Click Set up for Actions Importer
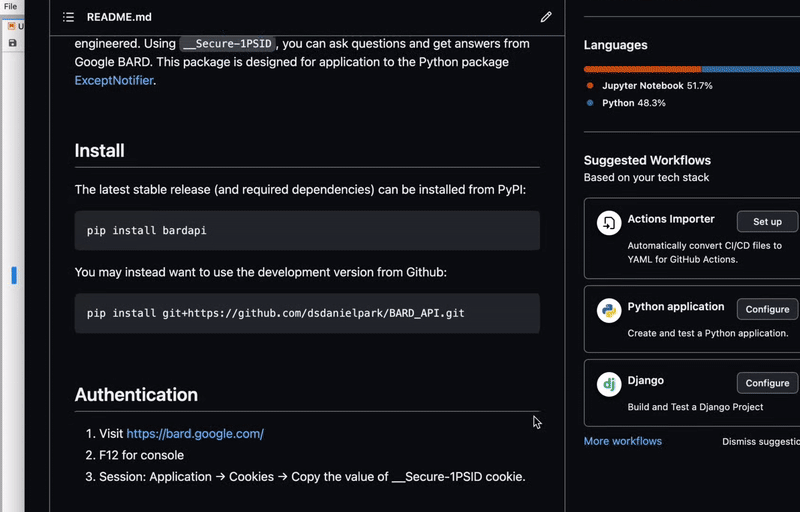Image resolution: width=800 pixels, height=512 pixels. (767, 221)
